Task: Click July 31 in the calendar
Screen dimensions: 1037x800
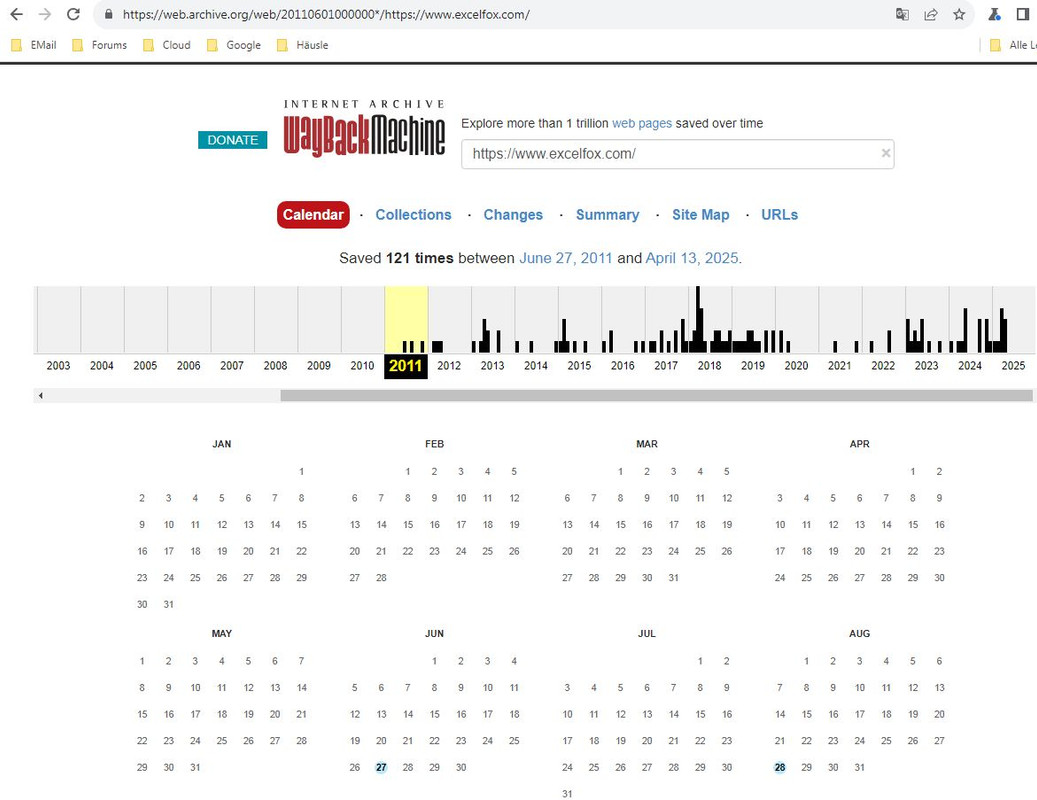Action: [567, 793]
